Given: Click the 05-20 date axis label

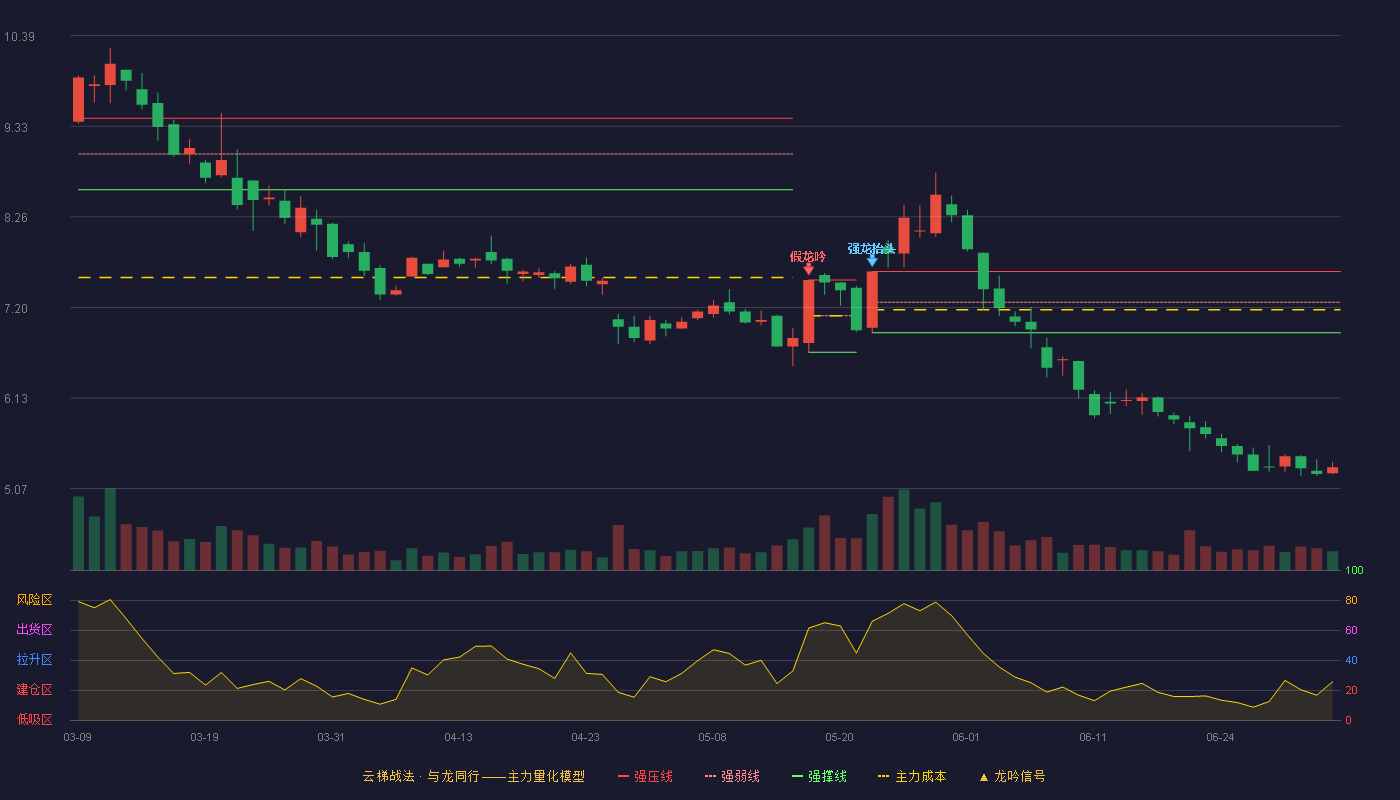Looking at the screenshot, I should pyautogui.click(x=840, y=737).
